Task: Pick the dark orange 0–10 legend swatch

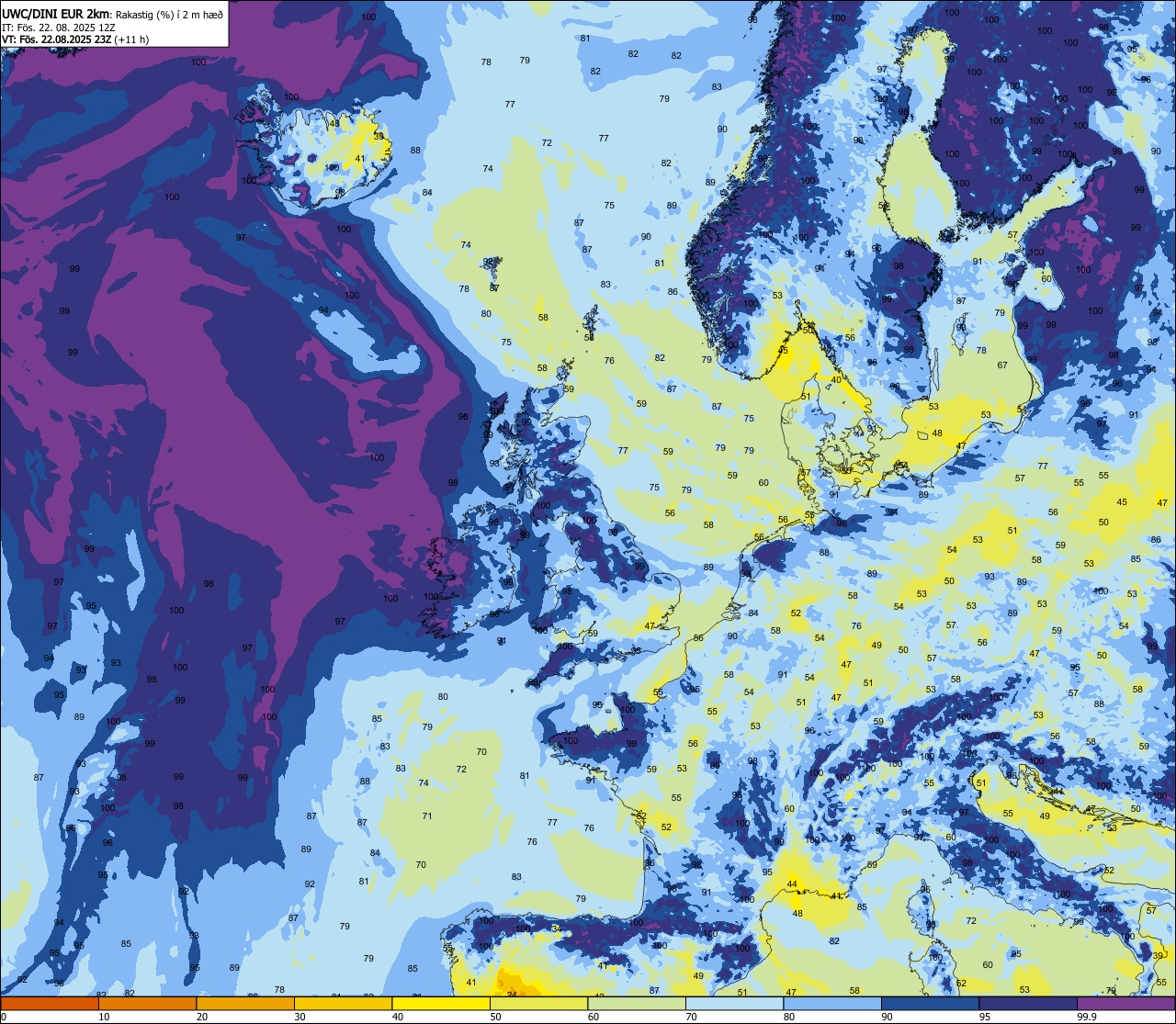Action: point(50,1003)
